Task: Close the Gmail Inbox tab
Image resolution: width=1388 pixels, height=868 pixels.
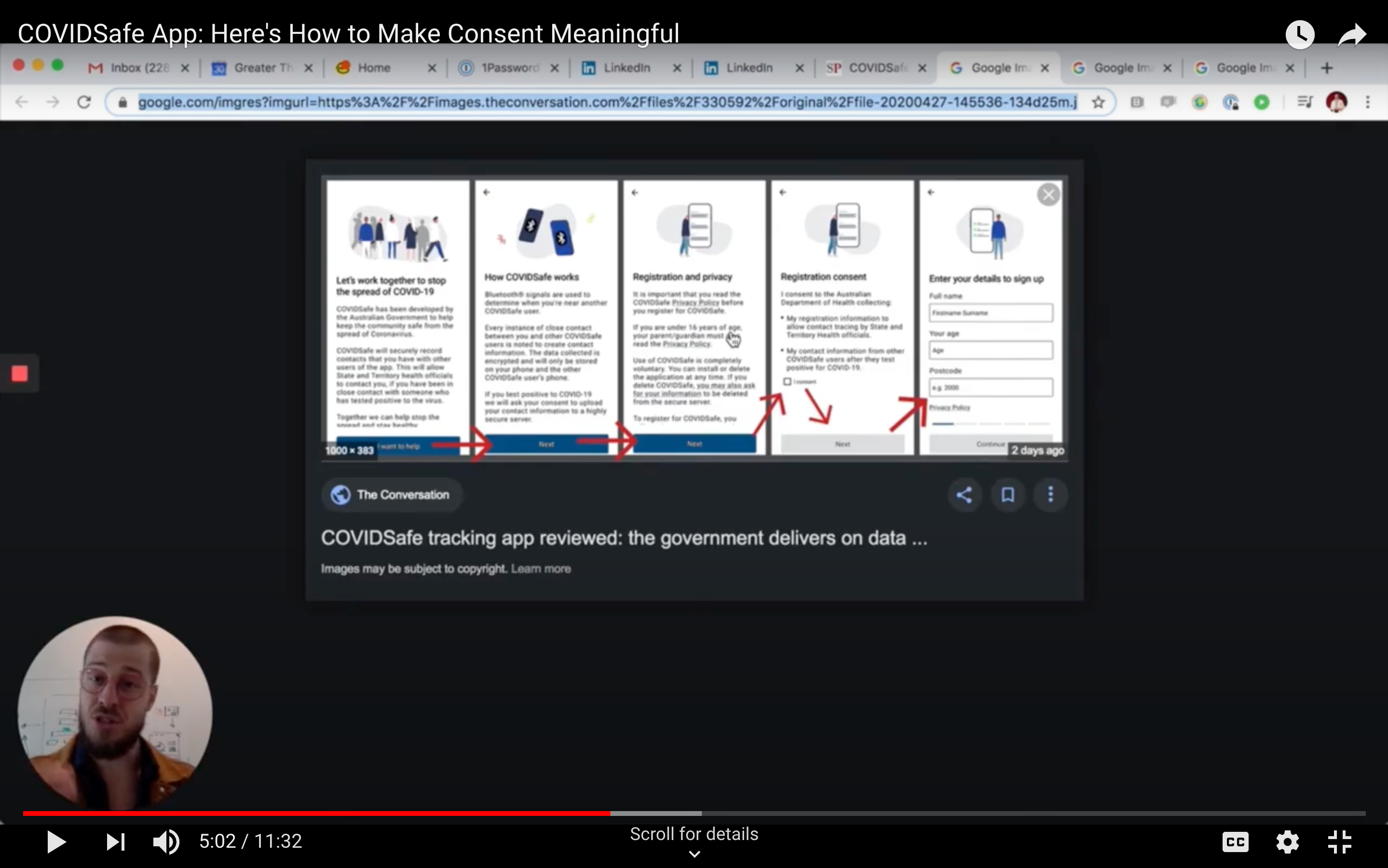Action: [x=185, y=68]
